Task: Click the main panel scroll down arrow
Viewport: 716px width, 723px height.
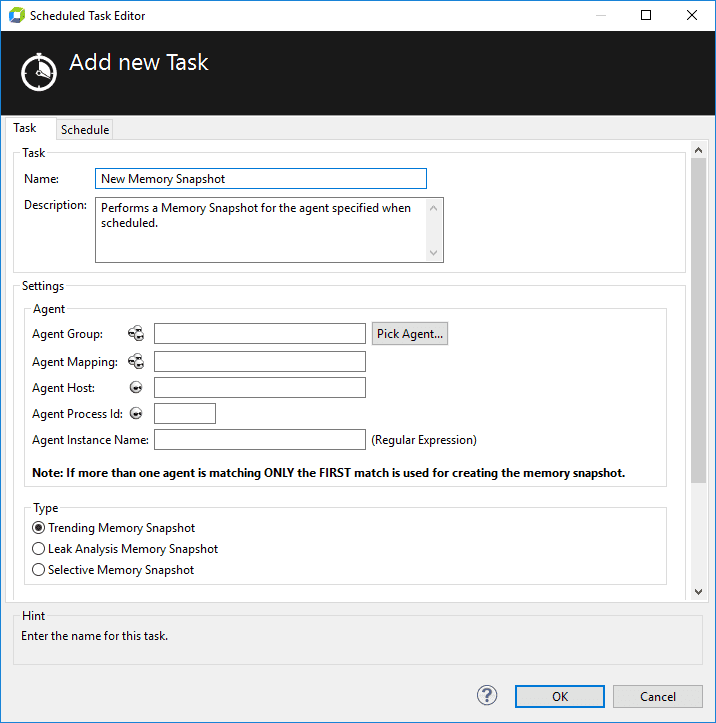Action: (x=698, y=592)
